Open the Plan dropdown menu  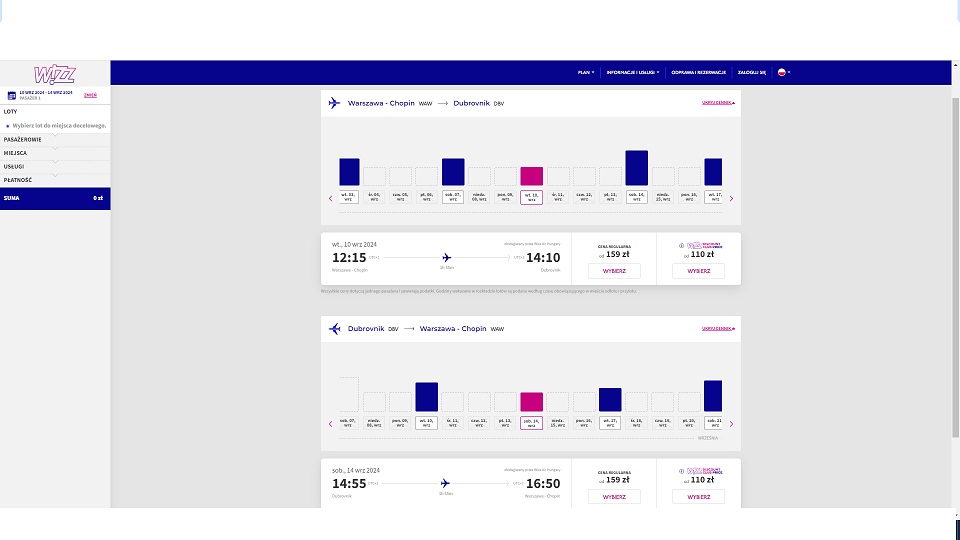pos(586,72)
